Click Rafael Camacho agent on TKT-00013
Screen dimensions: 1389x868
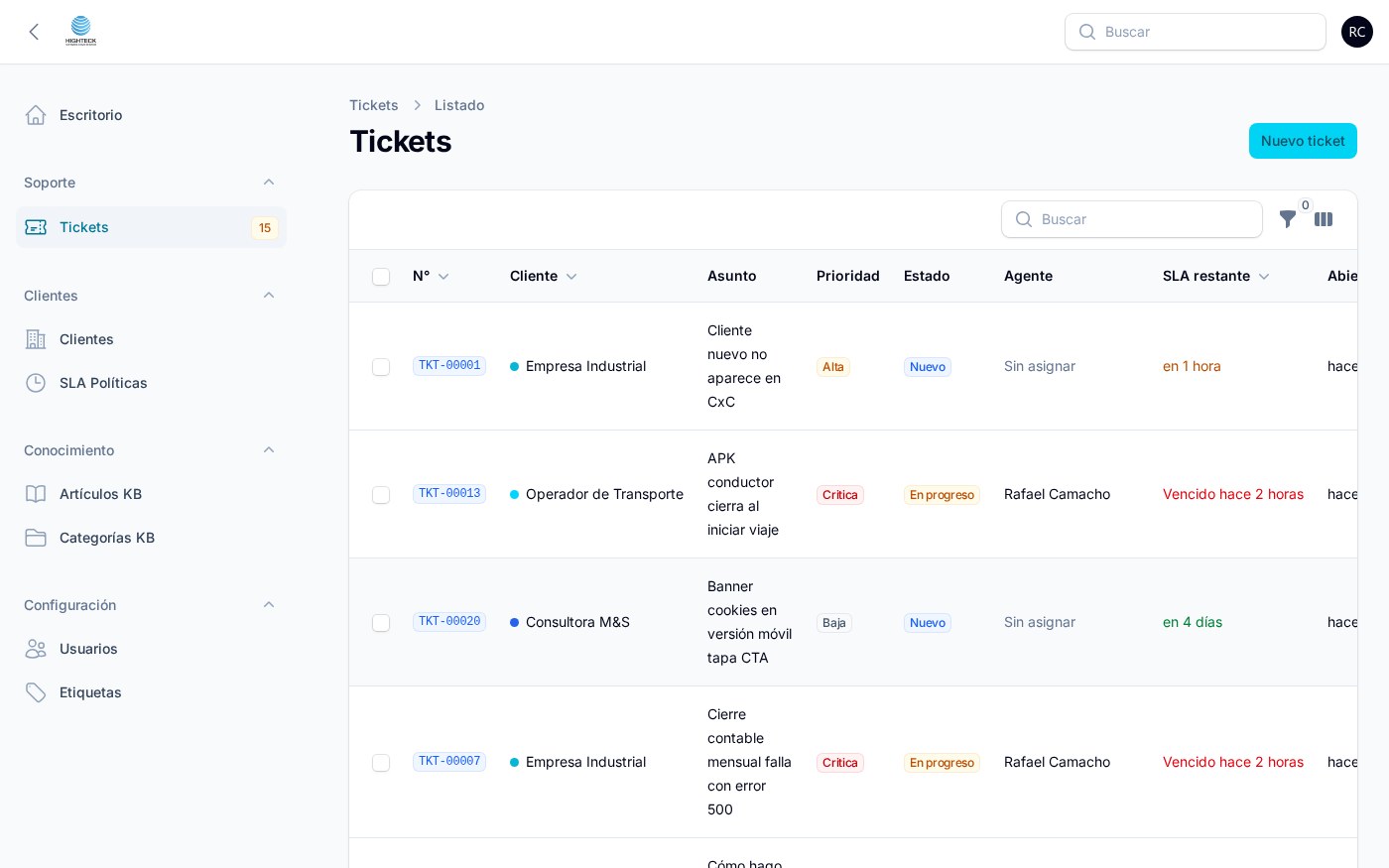point(1057,494)
